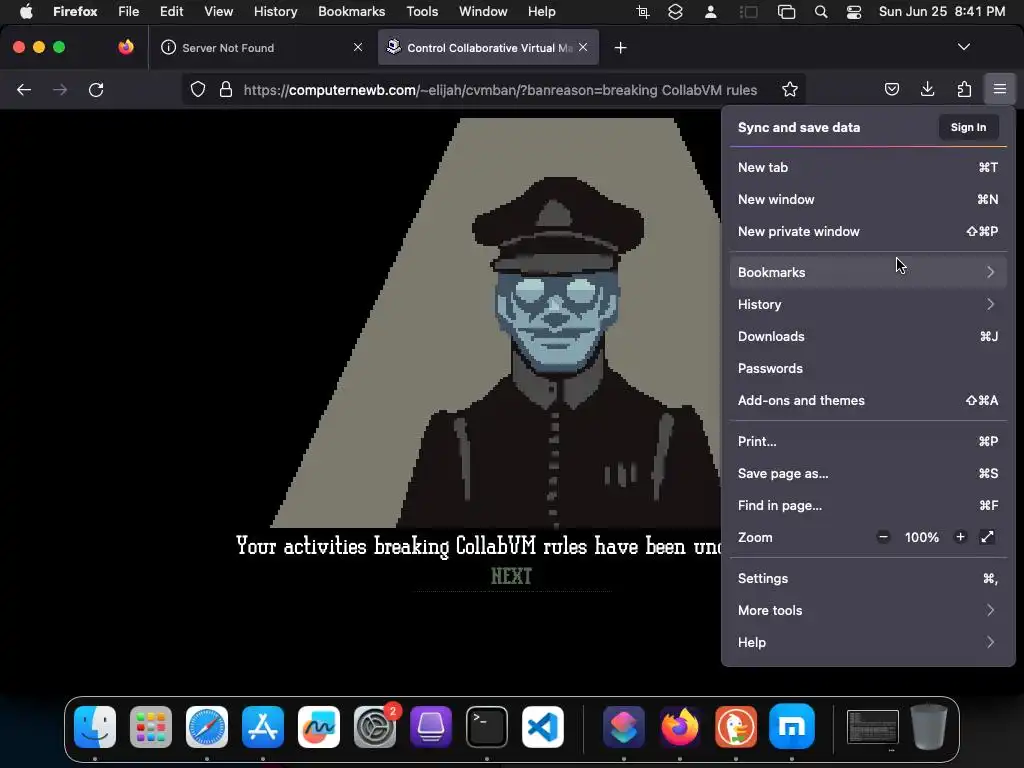Open the Apple menu
Viewport: 1024px width, 768px height.
coord(26,12)
